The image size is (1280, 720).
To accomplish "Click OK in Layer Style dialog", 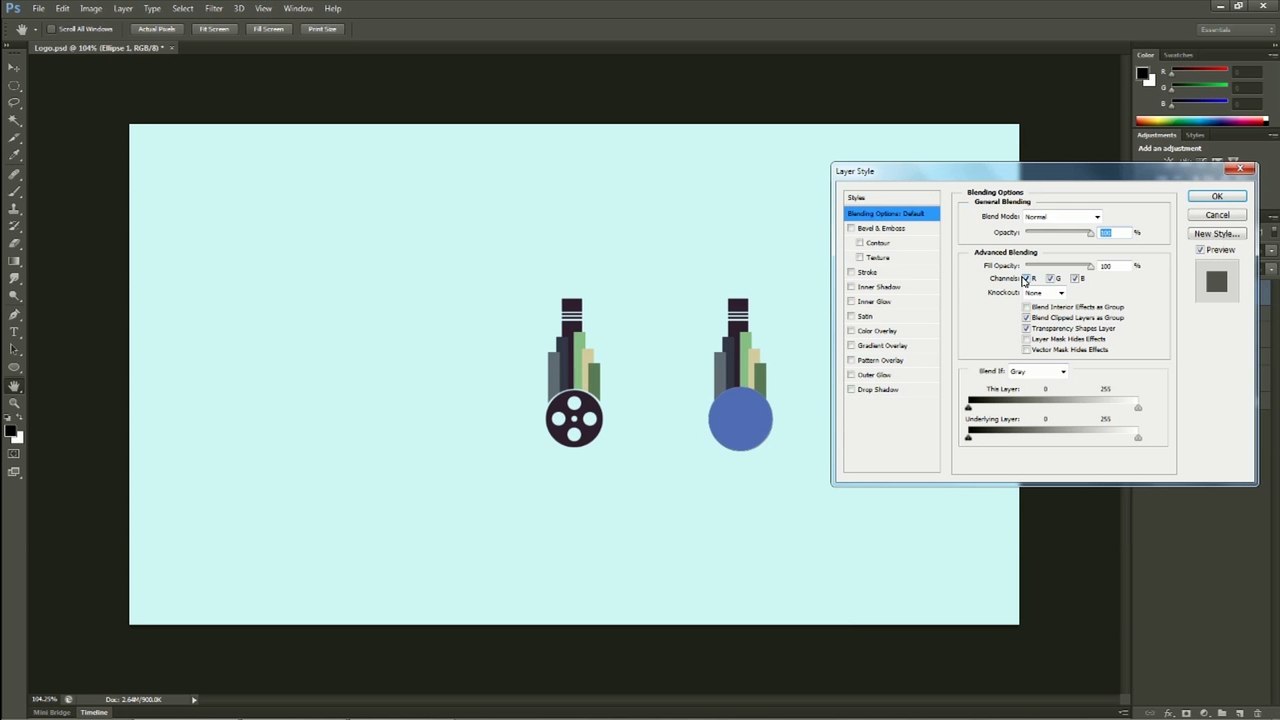I will (x=1217, y=196).
